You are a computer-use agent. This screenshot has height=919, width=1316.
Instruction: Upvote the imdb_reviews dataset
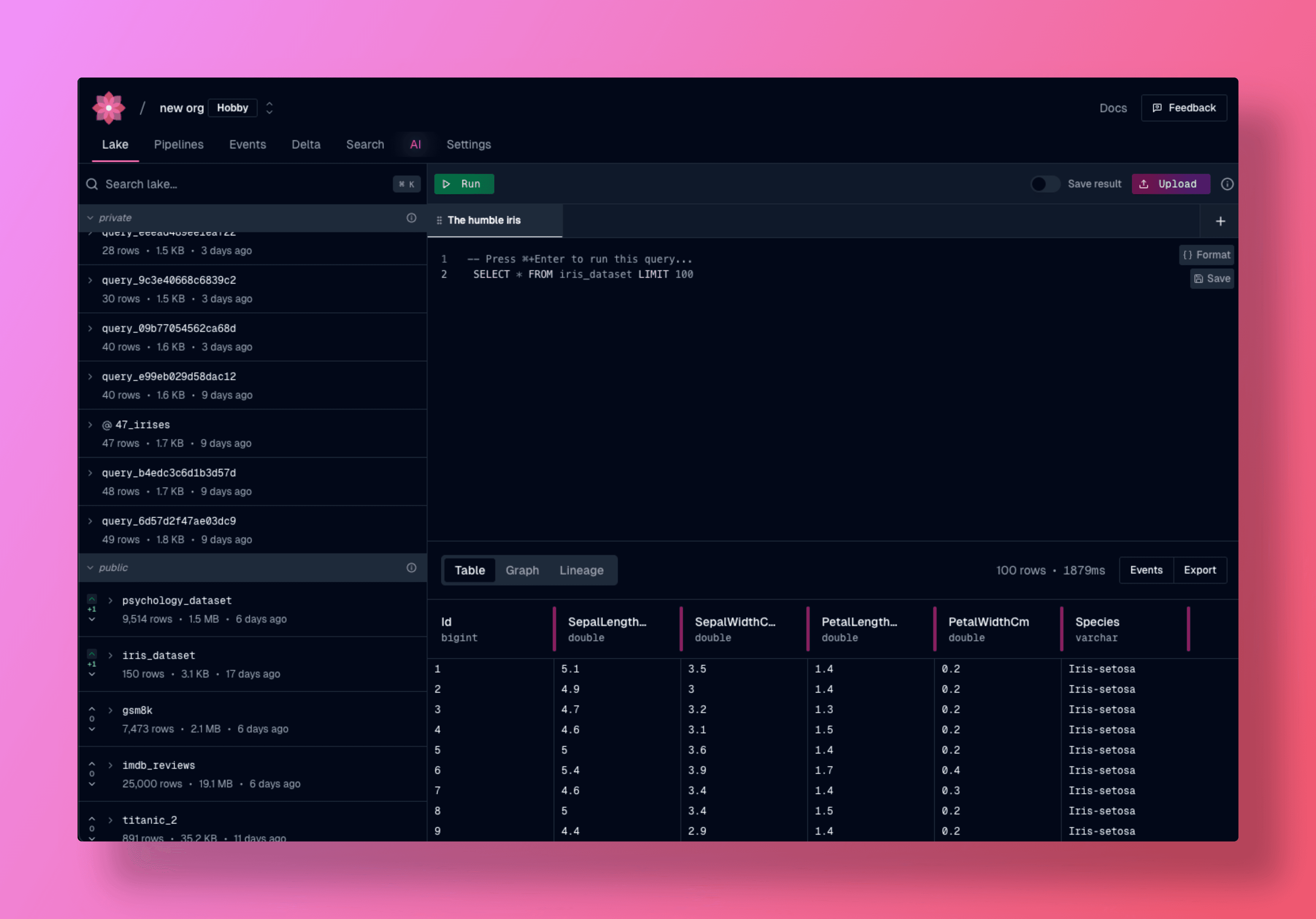[x=92, y=764]
